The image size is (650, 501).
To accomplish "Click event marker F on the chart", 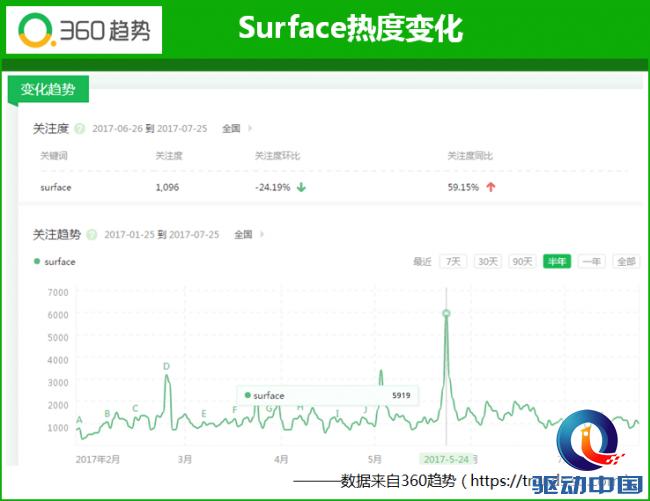I will (x=235, y=410).
